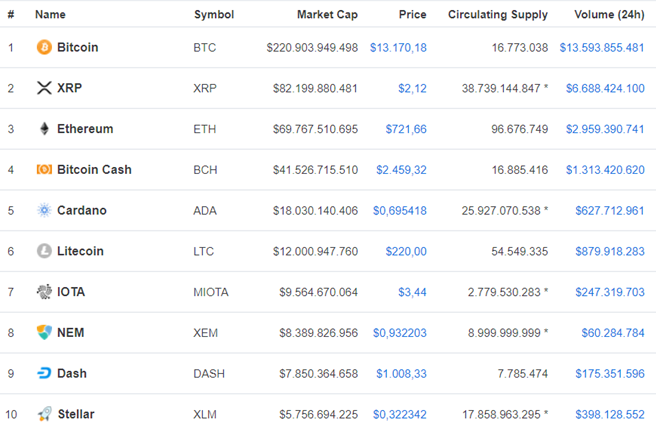Open Litecoin volume $879.918.283
Image resolution: width=656 pixels, height=433 pixels.
tap(610, 251)
